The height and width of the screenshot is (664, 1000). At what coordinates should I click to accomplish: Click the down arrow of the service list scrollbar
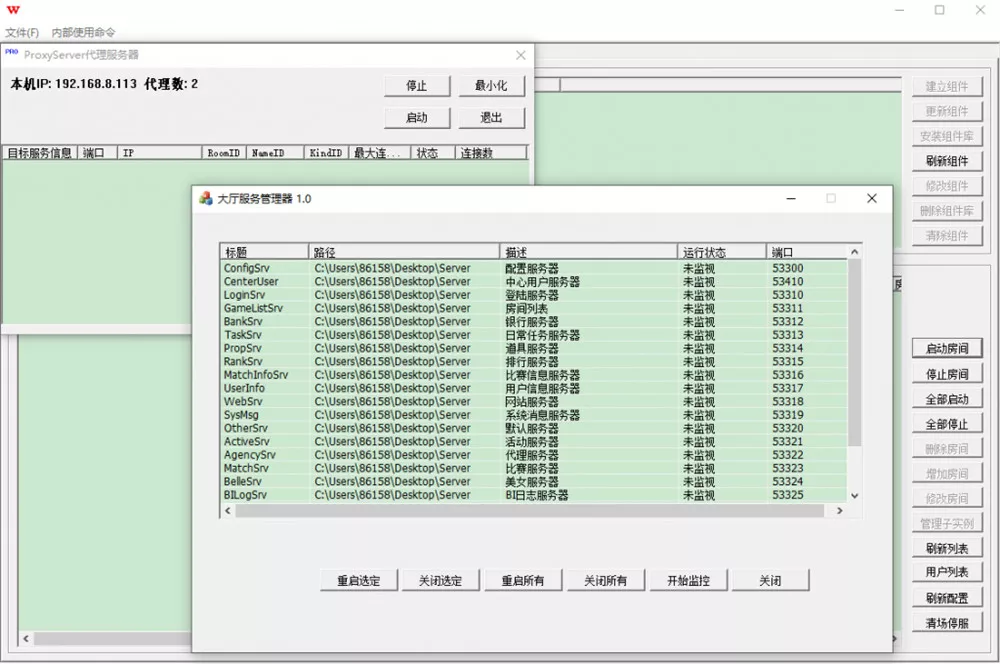pyautogui.click(x=854, y=497)
